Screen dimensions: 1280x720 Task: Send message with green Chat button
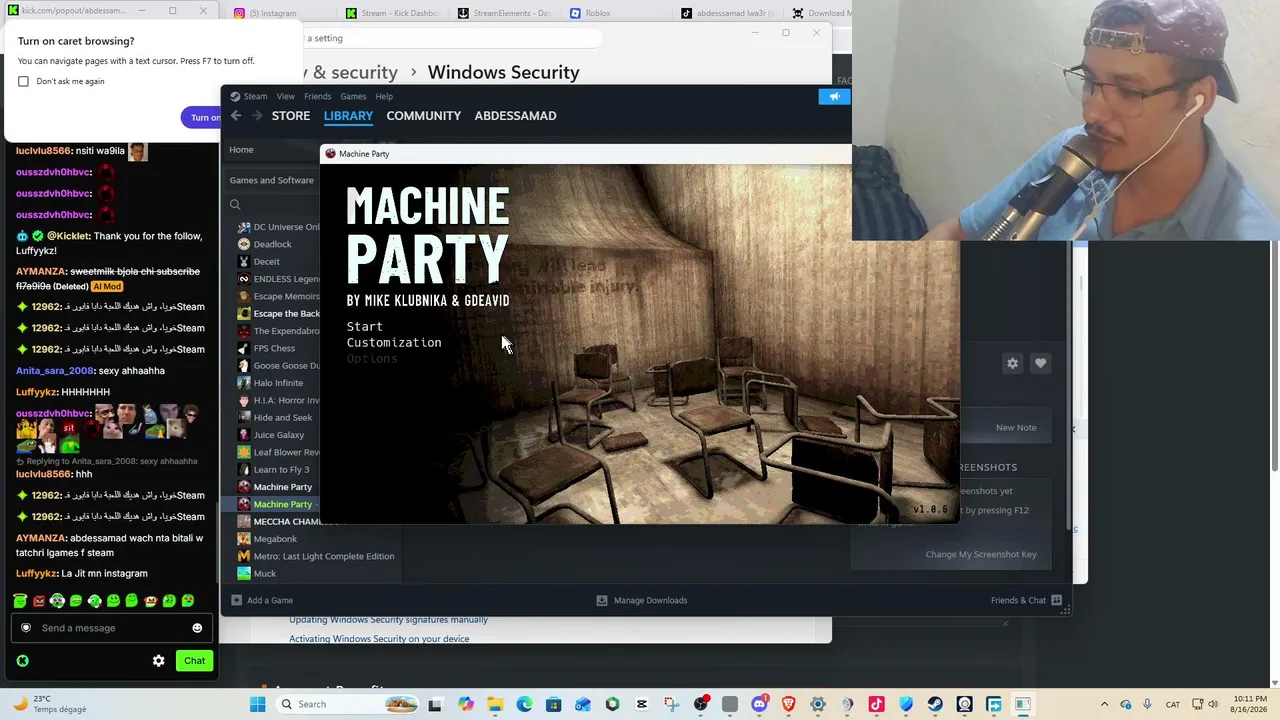(x=194, y=661)
